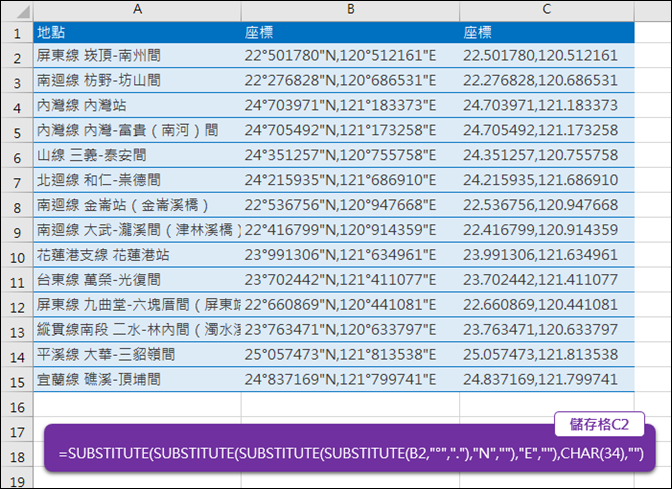This screenshot has height=489, width=672.
Task: Click header cell 座標 in column C
Action: 547,32
